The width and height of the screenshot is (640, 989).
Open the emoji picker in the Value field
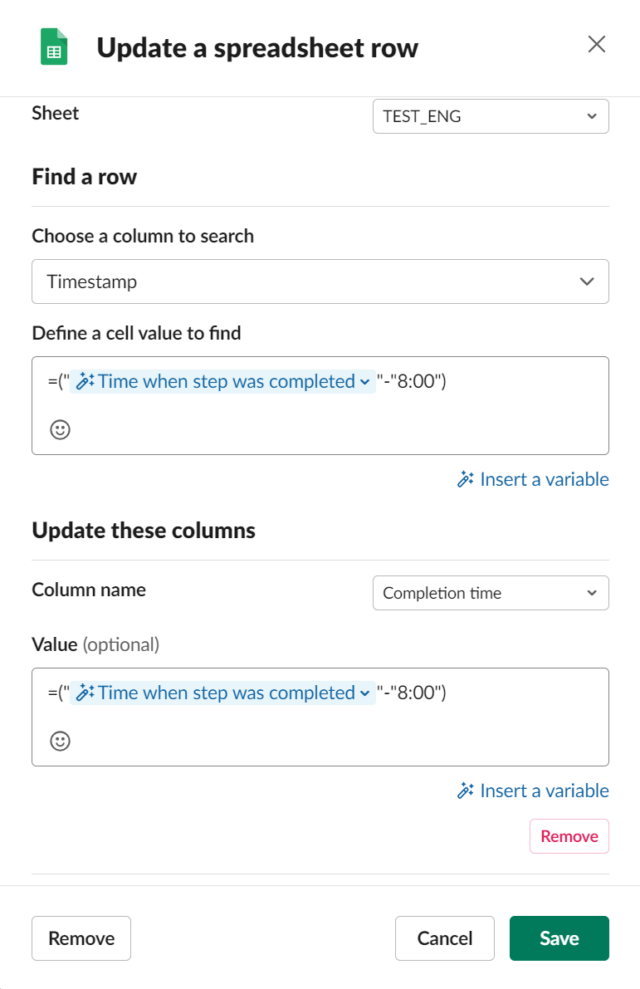(x=60, y=741)
